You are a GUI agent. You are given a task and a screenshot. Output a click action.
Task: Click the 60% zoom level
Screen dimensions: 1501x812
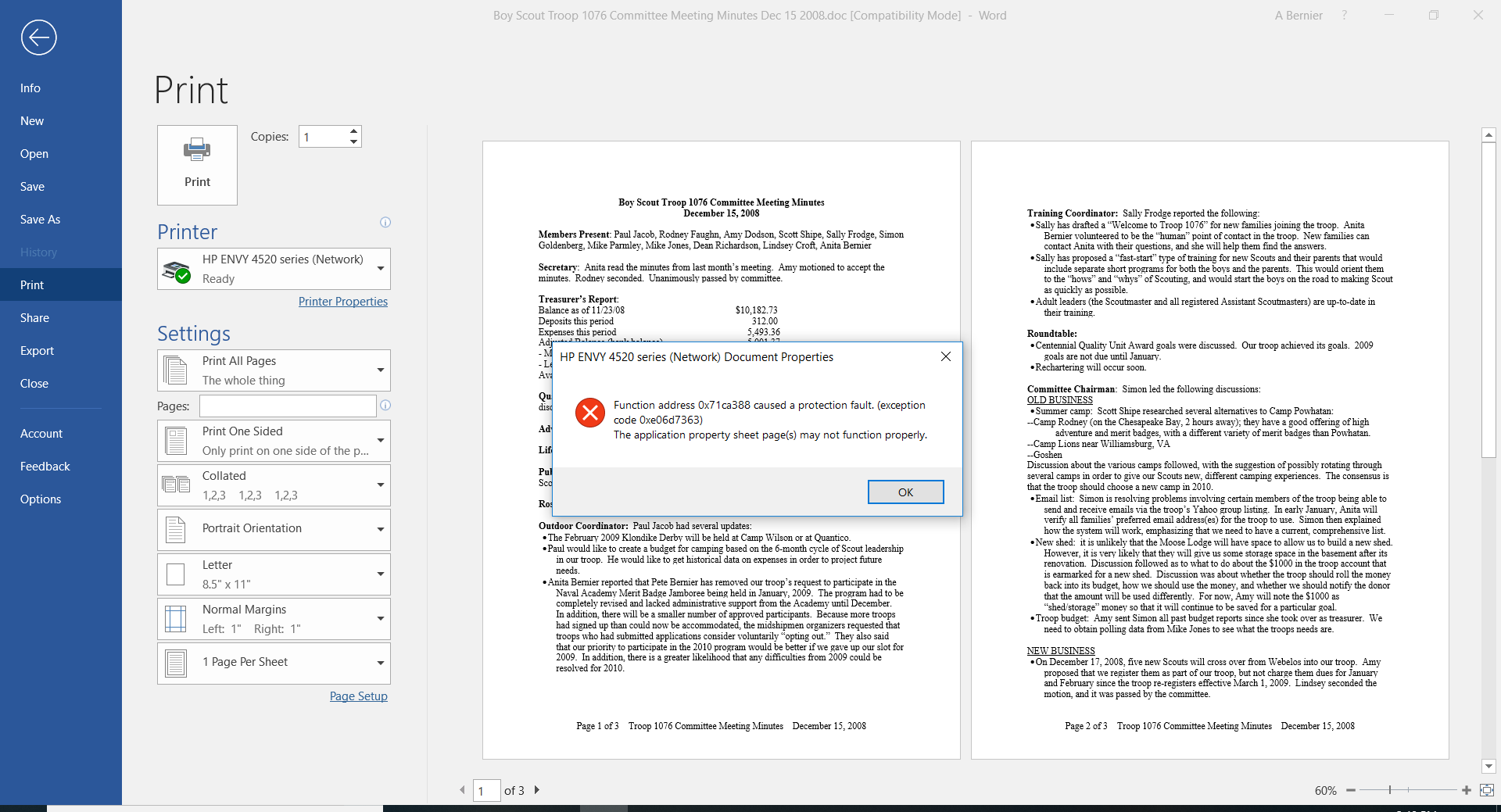coord(1325,791)
